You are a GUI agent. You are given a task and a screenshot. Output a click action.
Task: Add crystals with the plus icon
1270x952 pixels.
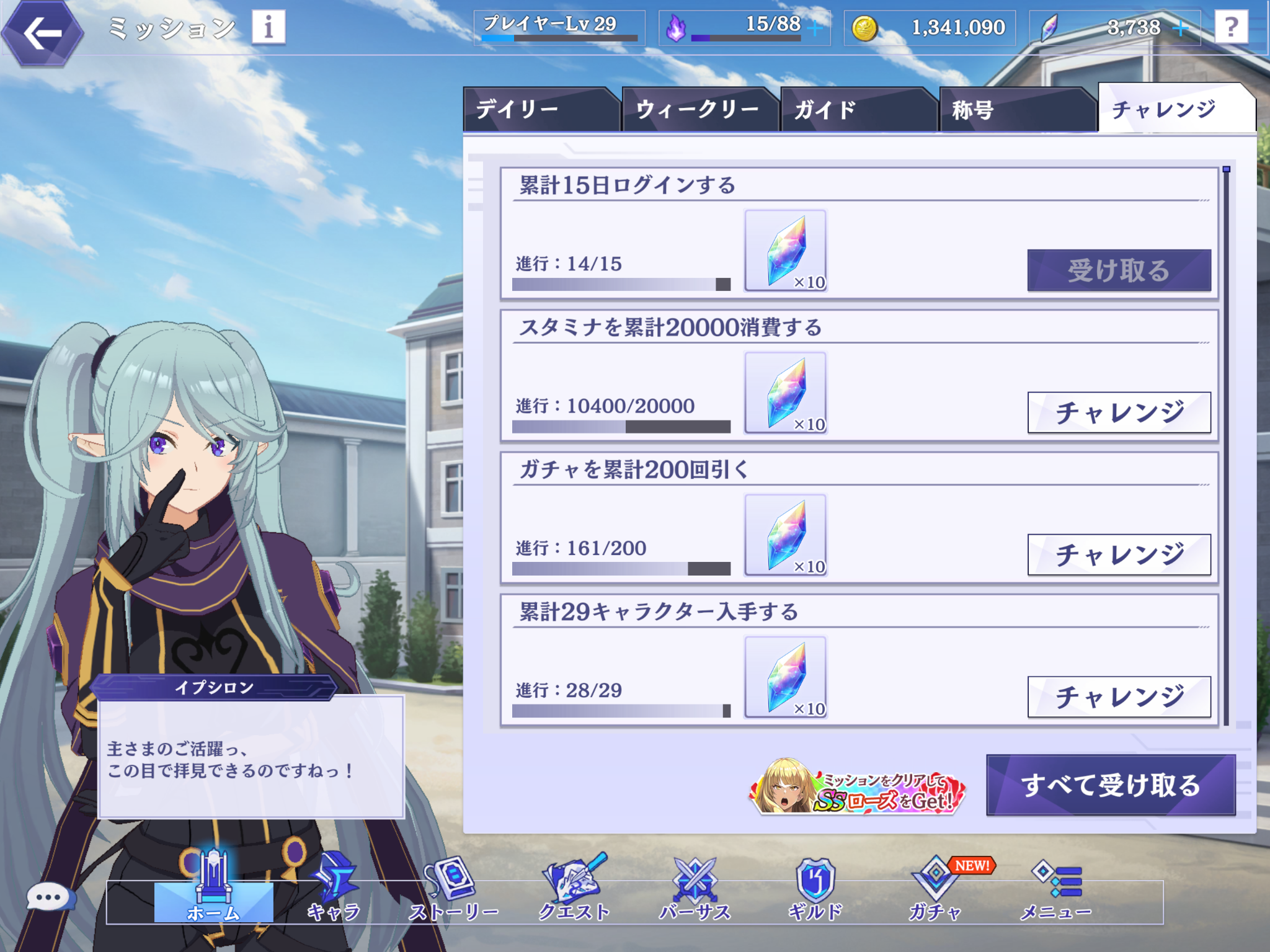1181,29
